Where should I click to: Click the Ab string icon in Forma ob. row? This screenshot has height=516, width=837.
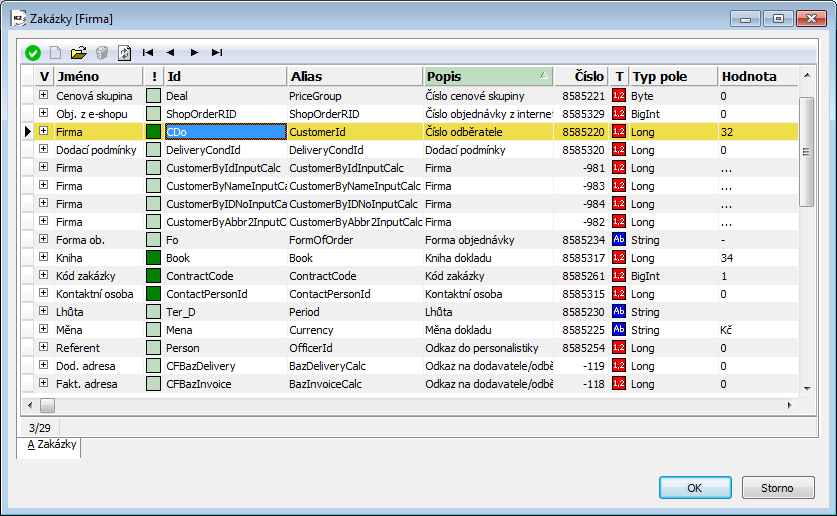point(619,240)
